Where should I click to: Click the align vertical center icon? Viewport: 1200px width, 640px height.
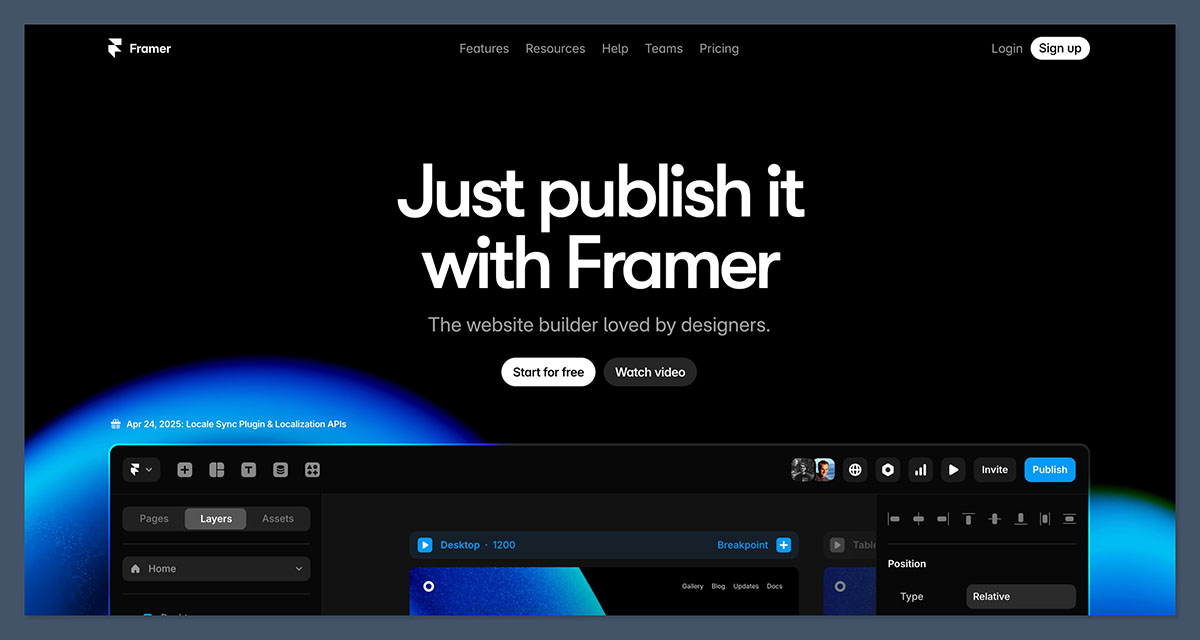(994, 519)
